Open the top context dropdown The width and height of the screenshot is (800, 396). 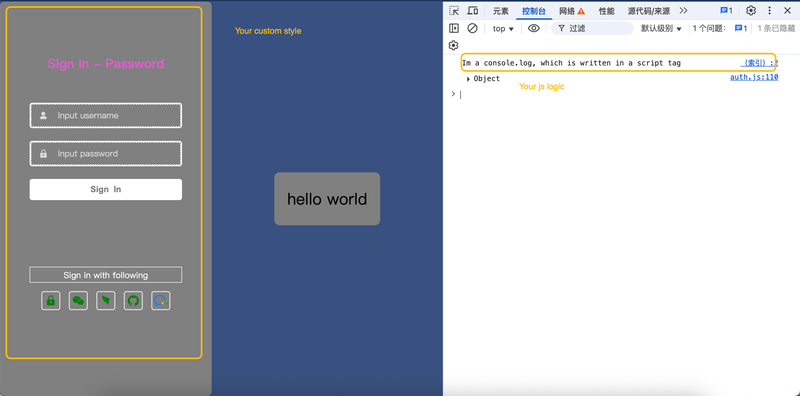(x=503, y=29)
